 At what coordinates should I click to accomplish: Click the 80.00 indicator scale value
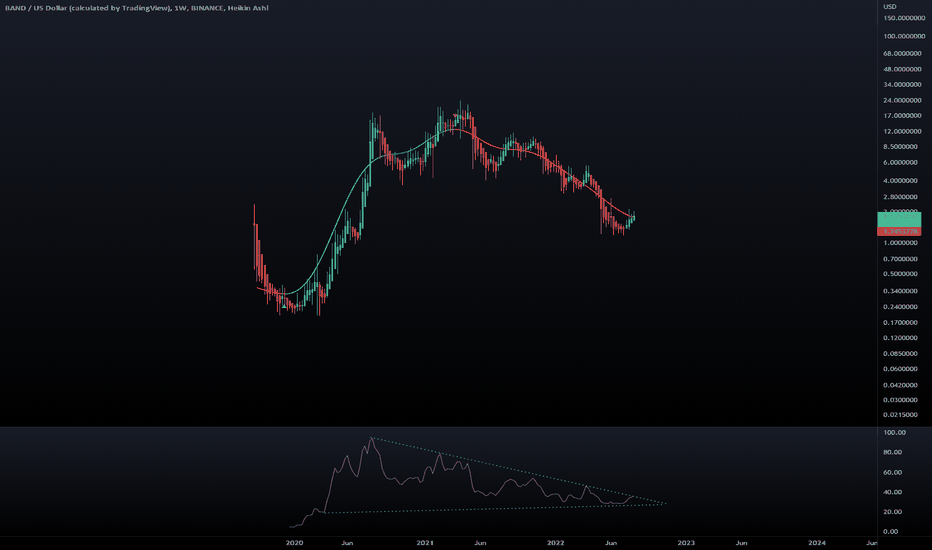[x=893, y=452]
